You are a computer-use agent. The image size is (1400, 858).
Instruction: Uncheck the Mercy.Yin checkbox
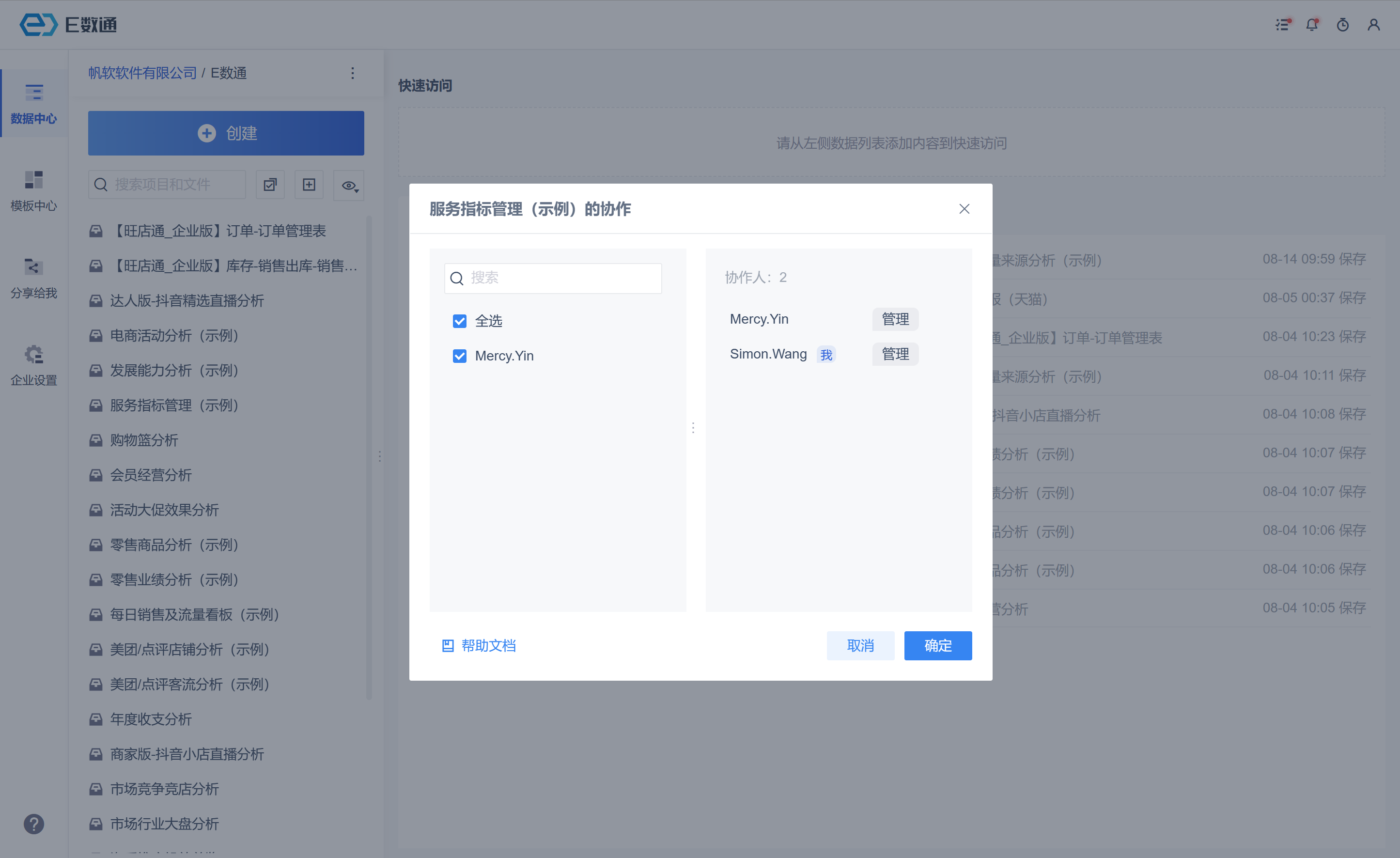[459, 356]
